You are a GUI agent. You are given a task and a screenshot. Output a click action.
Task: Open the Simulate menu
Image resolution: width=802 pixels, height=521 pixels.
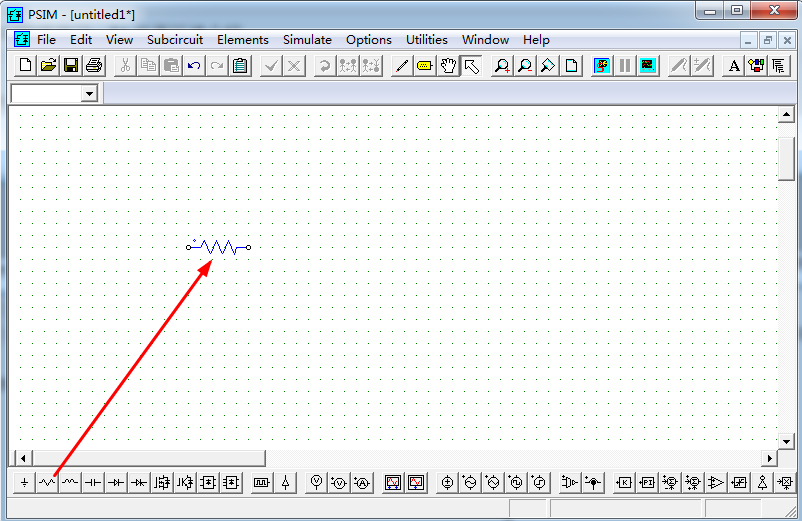(307, 40)
